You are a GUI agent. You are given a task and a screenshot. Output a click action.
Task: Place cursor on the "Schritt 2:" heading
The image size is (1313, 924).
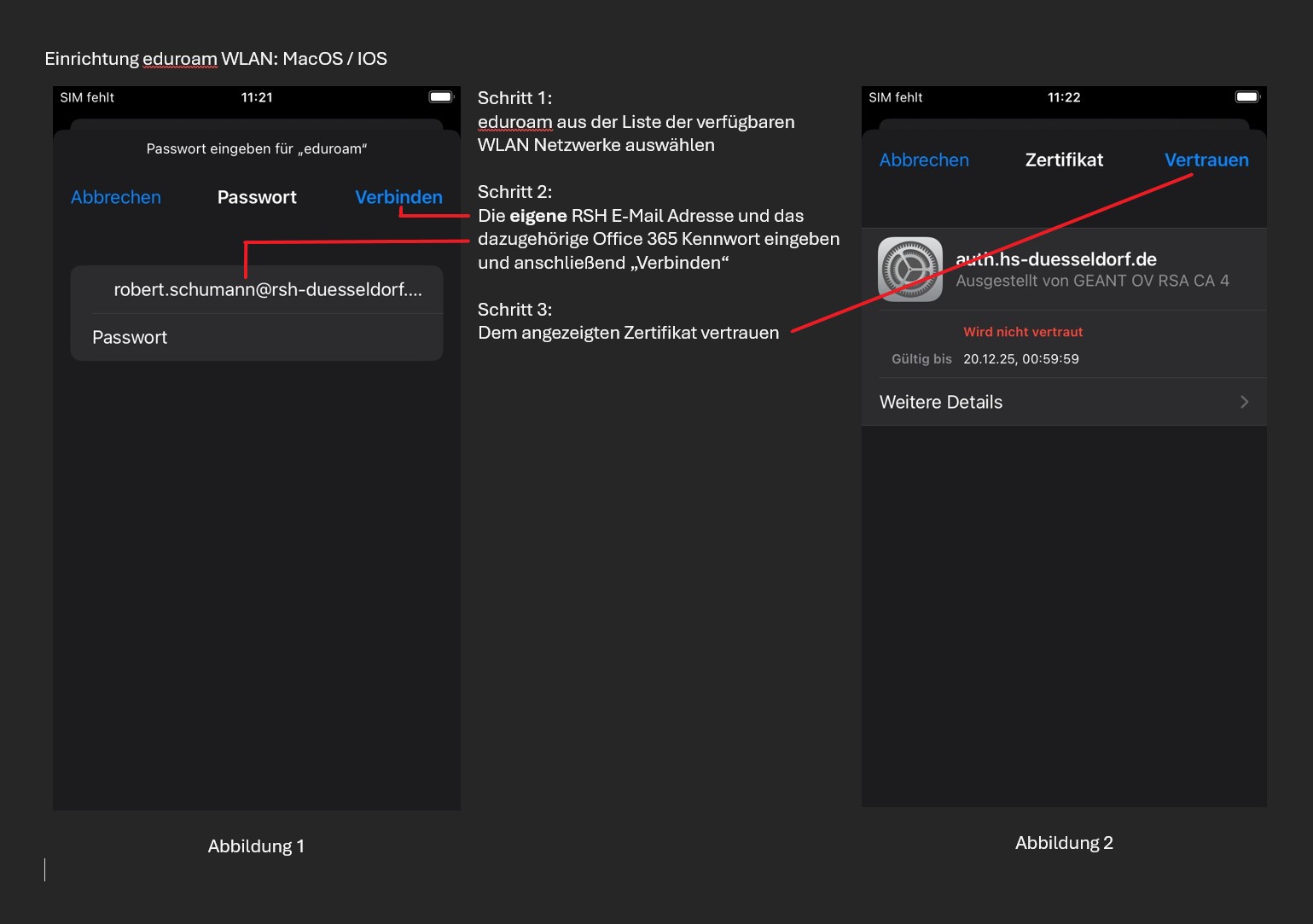[x=514, y=192]
